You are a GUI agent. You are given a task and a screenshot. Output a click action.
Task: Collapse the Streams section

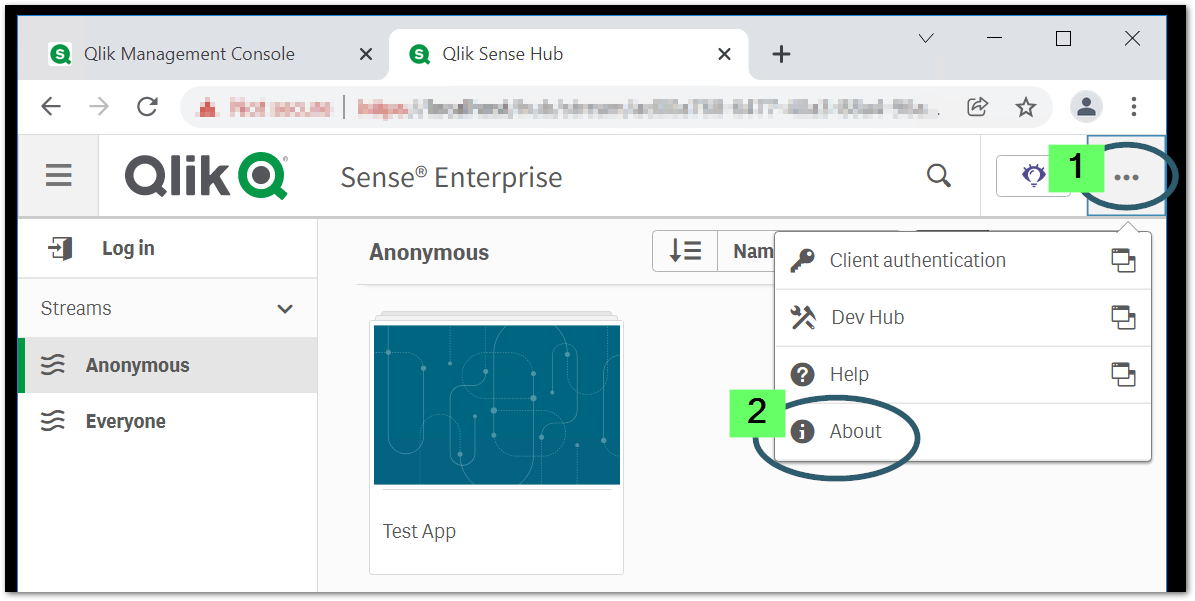pos(284,308)
